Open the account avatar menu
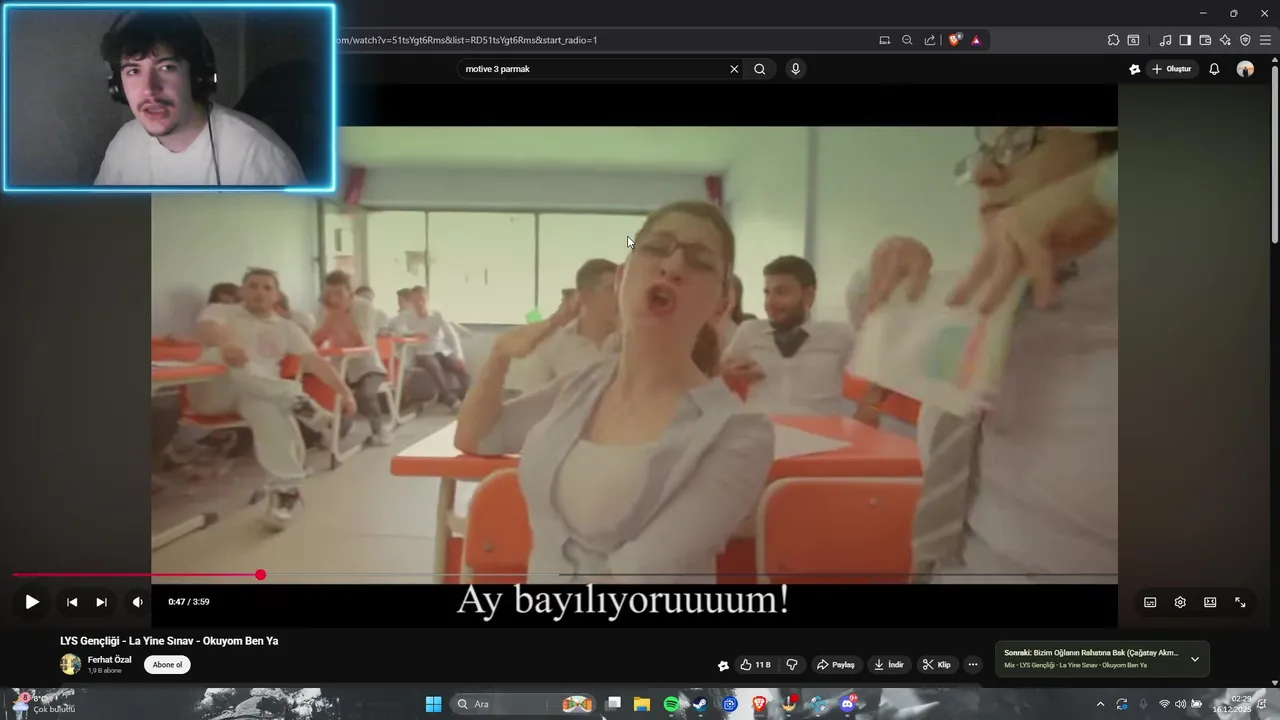Screen dimensions: 1280x720 [x=1245, y=69]
